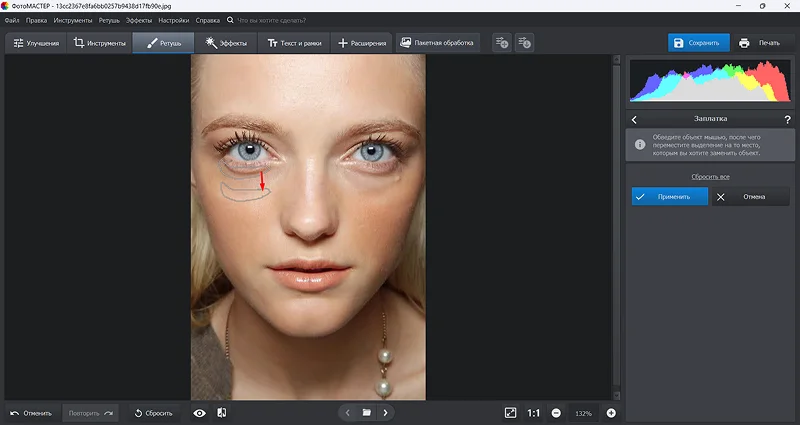Open the Эффекты menu in menu bar

139,20
